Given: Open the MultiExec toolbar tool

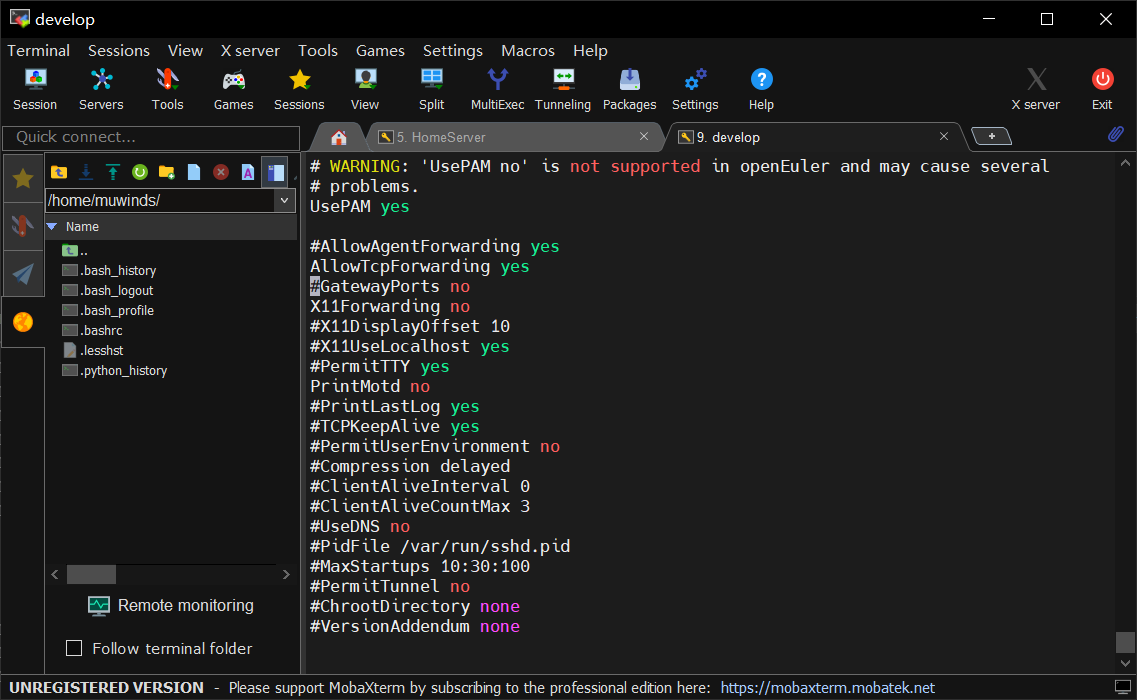Looking at the screenshot, I should click(x=497, y=88).
